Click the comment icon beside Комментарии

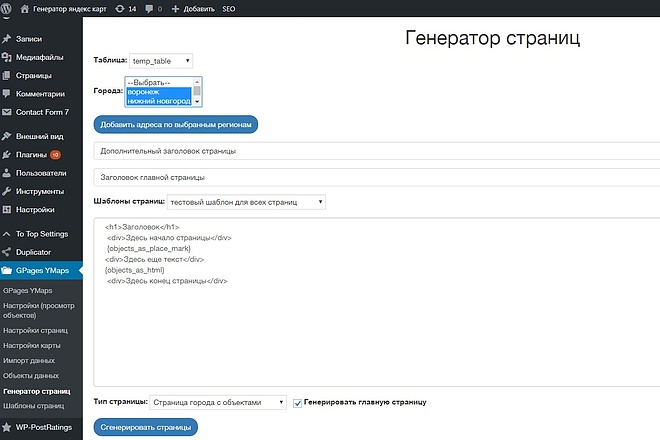pos(6,93)
